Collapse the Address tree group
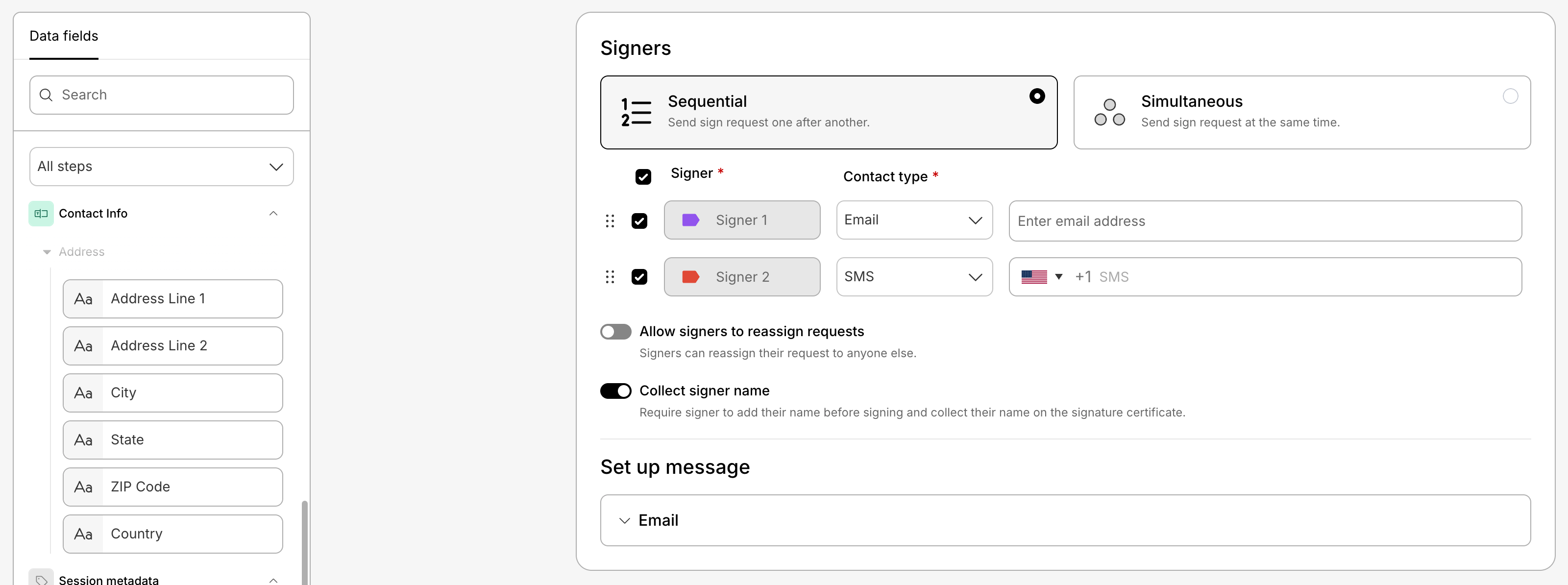 pos(47,252)
